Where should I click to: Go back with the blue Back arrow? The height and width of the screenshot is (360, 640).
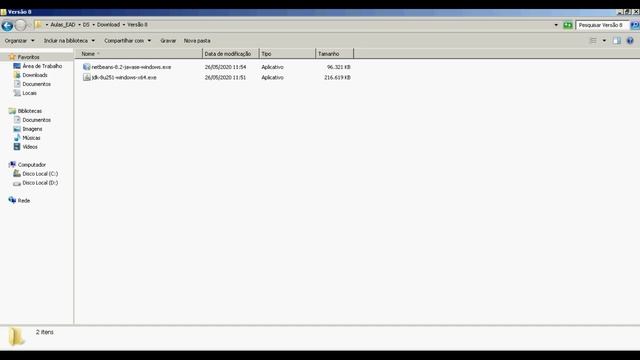click(7, 25)
